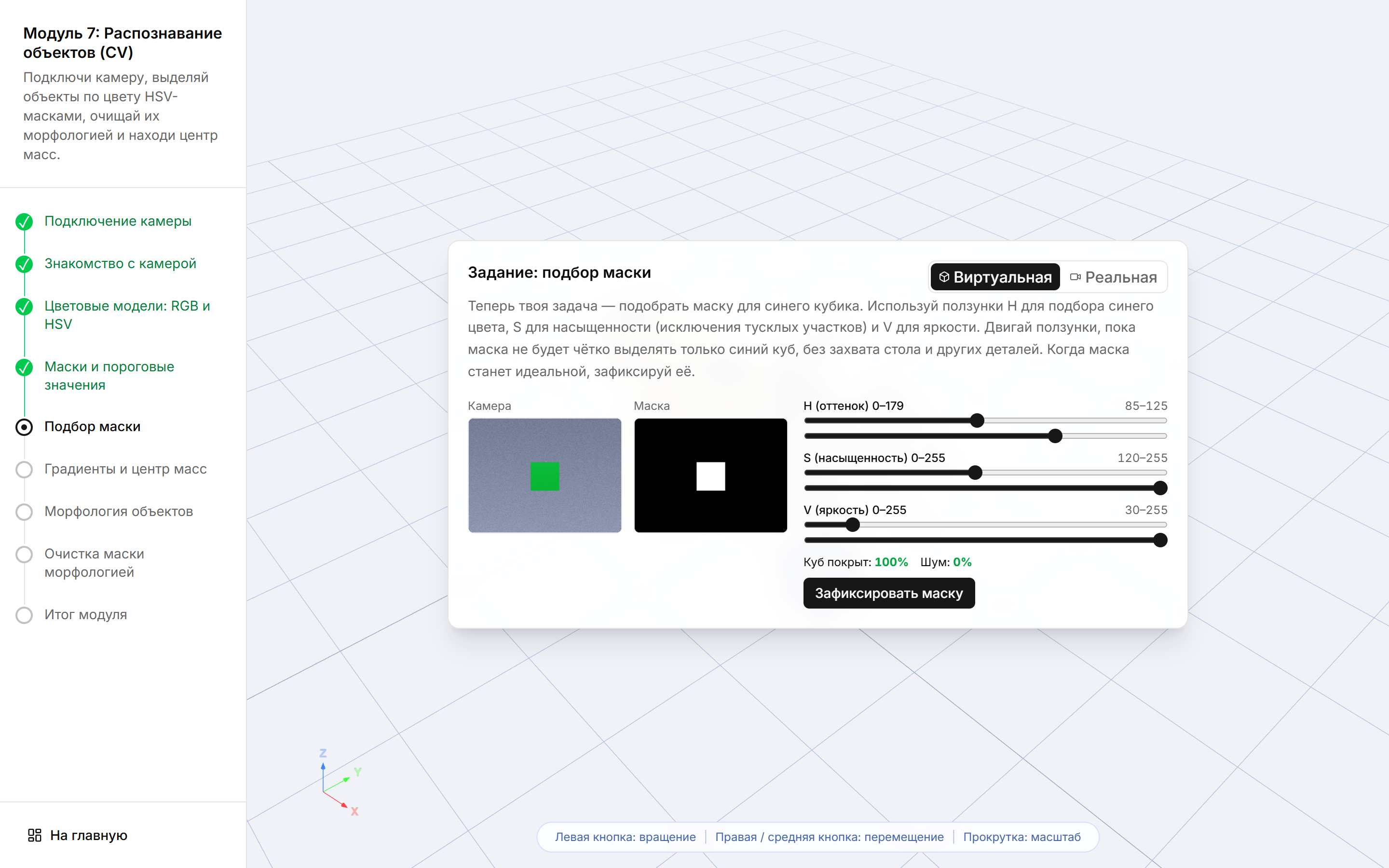The width and height of the screenshot is (1389, 868).
Task: Open the Очистка маски морфологией step
Action: [x=95, y=563]
